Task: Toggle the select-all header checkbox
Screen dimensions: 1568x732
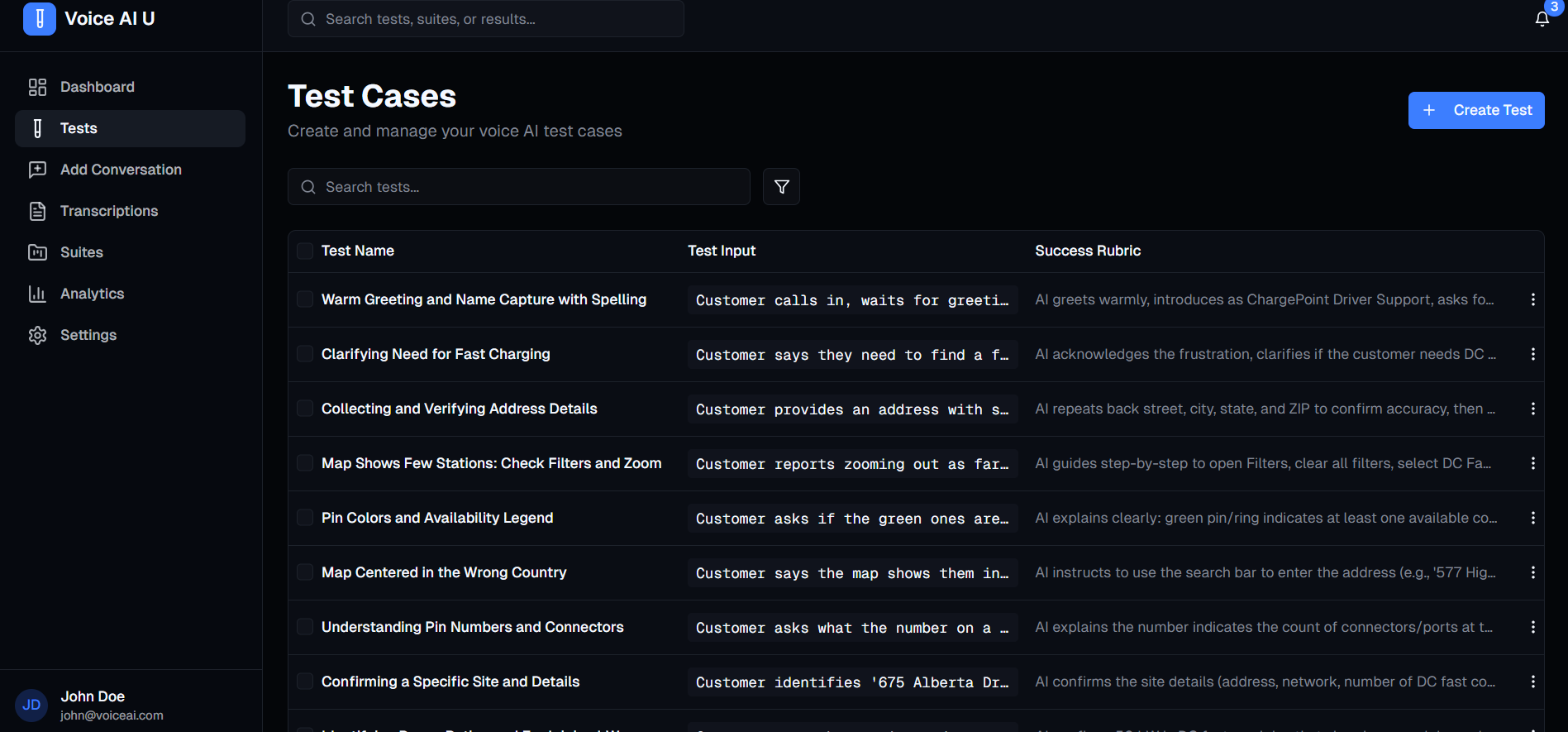Action: point(305,251)
